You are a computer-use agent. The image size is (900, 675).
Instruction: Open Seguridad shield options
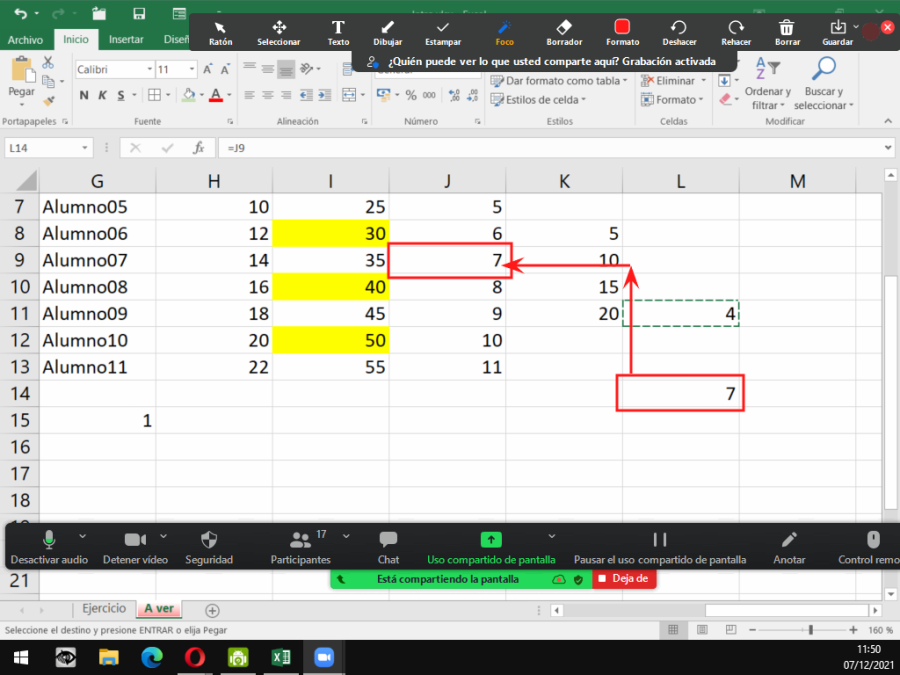[209, 546]
